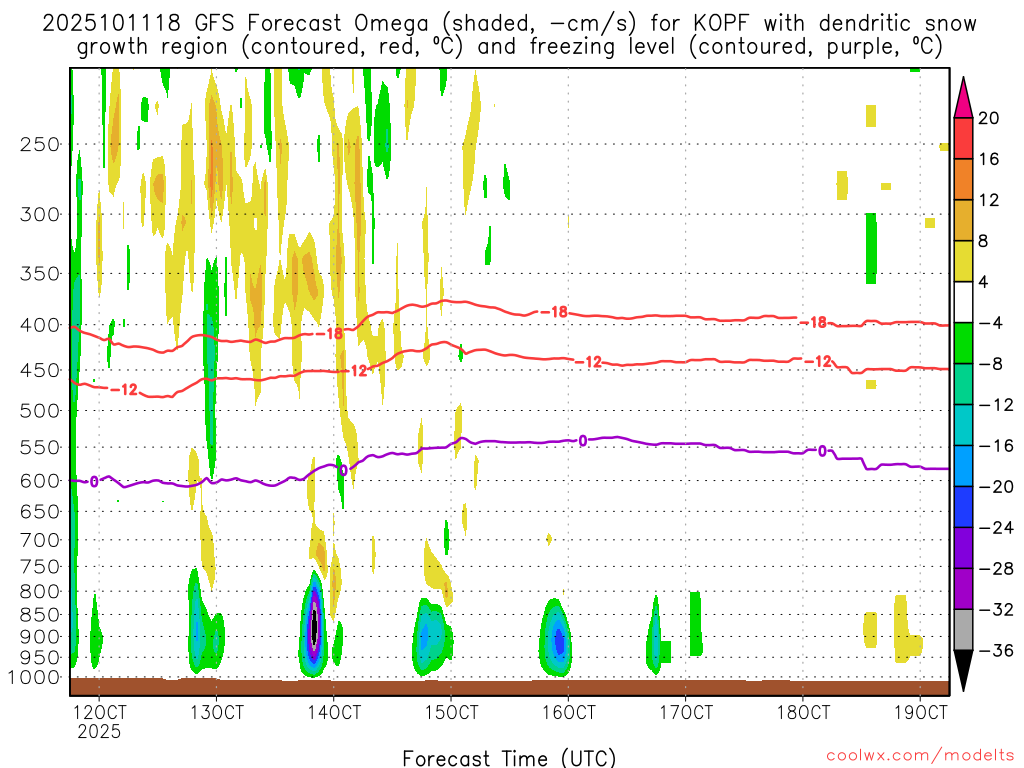Click the 400 pressure level label

click(x=40, y=325)
